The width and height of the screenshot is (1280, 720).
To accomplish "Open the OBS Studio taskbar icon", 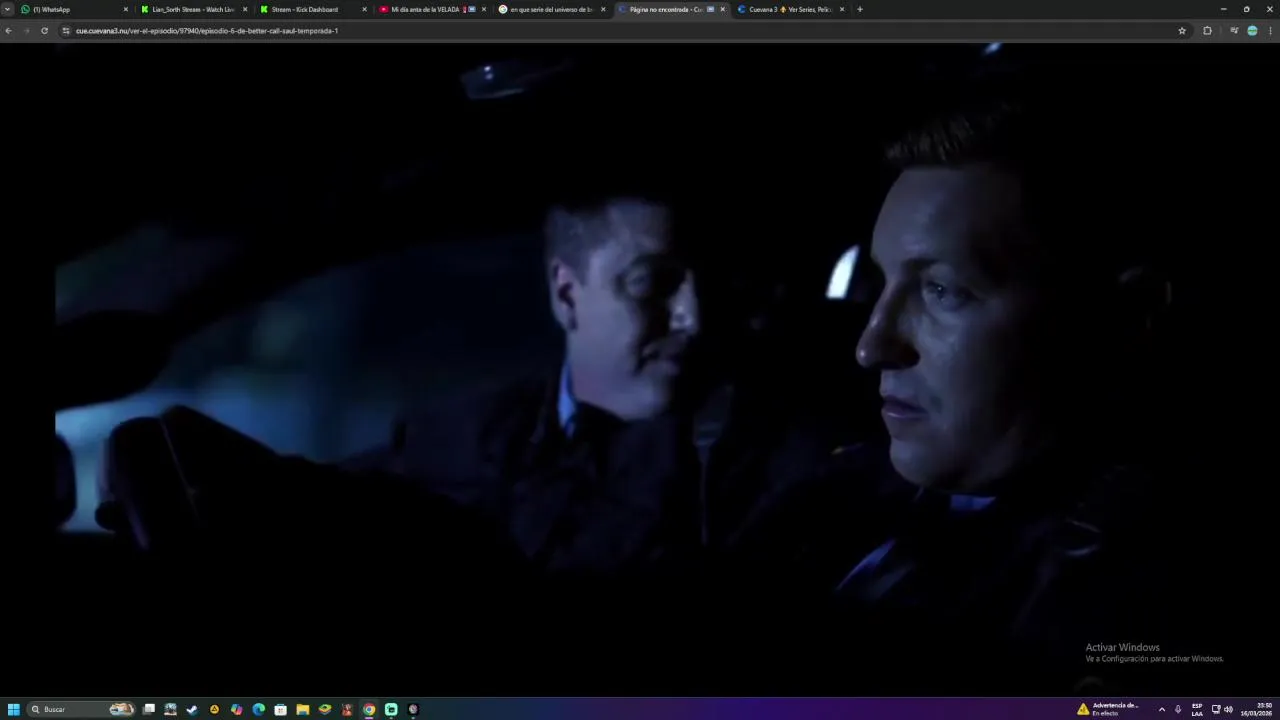I will coord(413,709).
